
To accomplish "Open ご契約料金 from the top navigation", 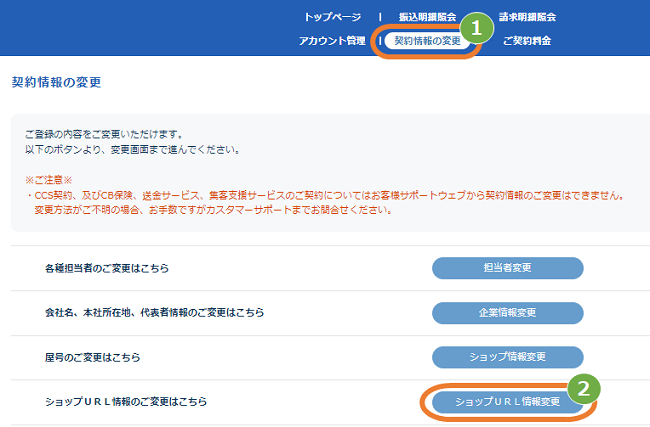I will coord(526,41).
